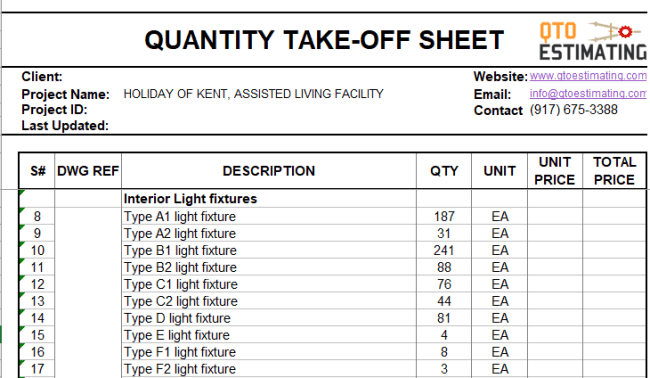The height and width of the screenshot is (378, 650).
Task: Click the QTO Estimating logo
Action: [593, 41]
